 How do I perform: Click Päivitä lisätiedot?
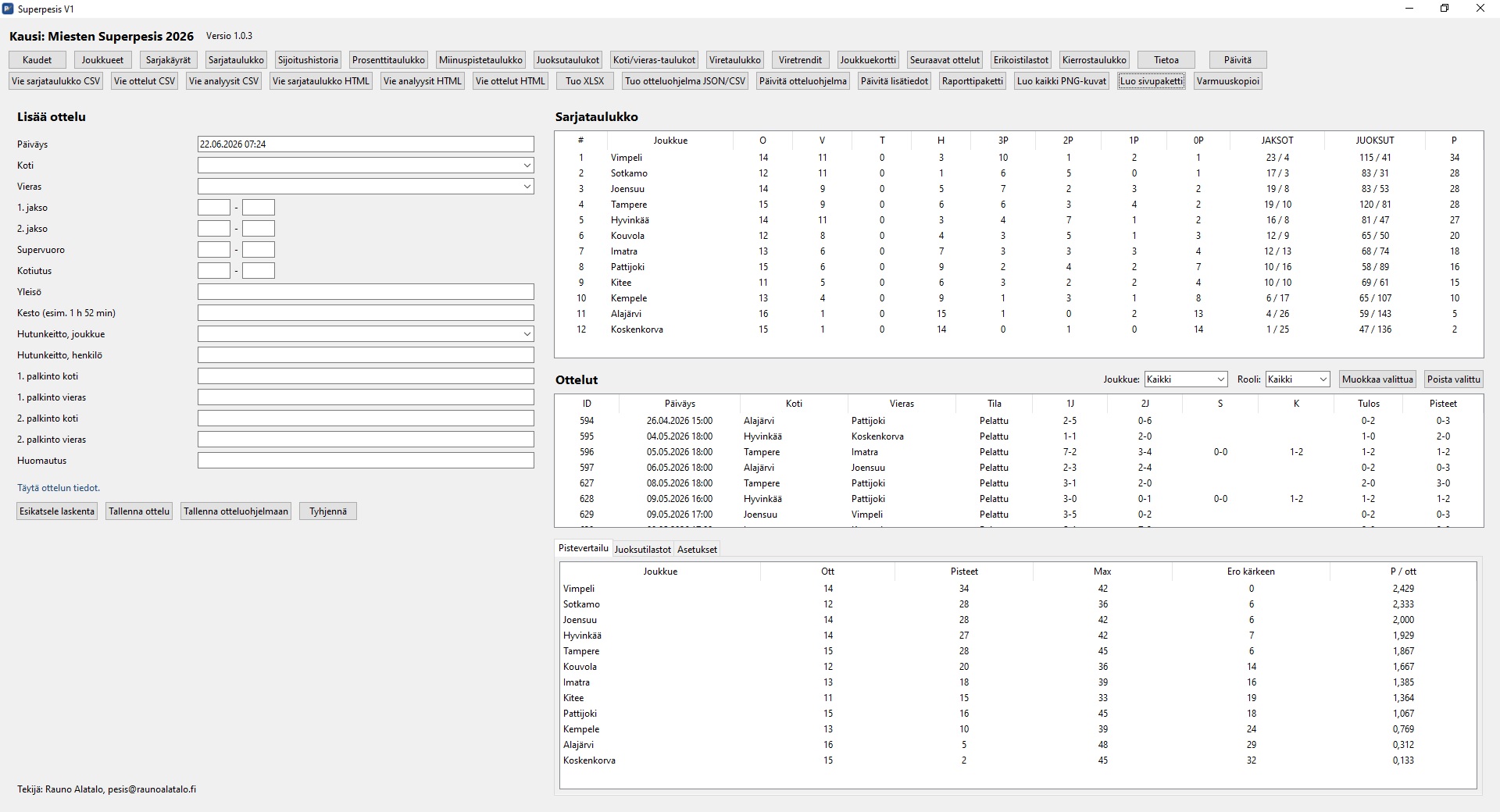[x=895, y=81]
